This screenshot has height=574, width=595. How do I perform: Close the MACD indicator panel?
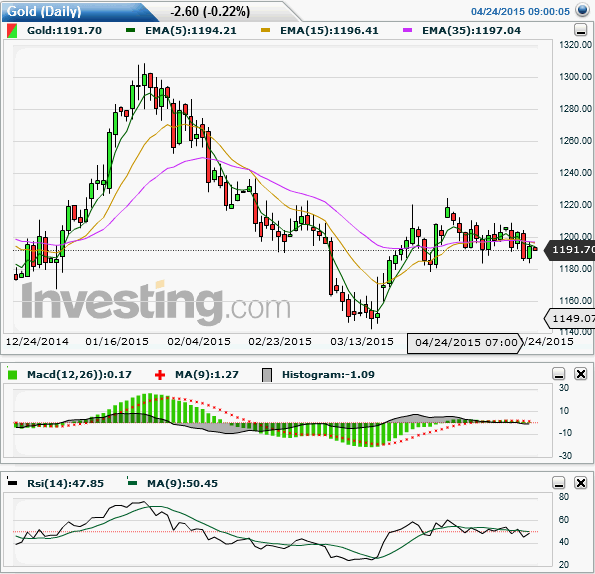point(581,374)
